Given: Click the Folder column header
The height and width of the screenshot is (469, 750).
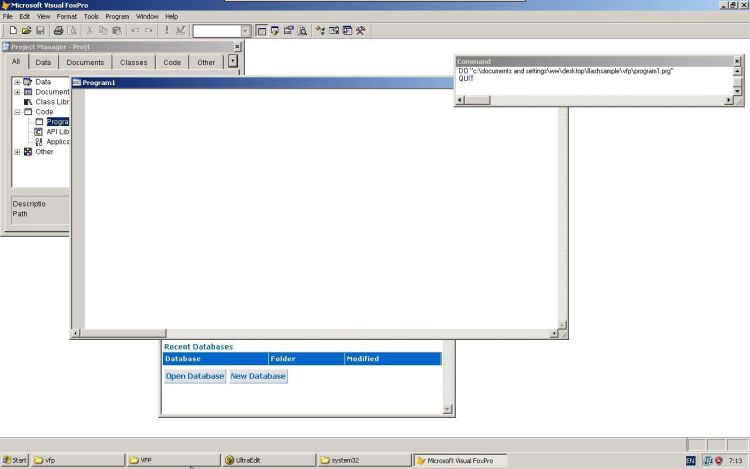Looking at the screenshot, I should 307,359.
